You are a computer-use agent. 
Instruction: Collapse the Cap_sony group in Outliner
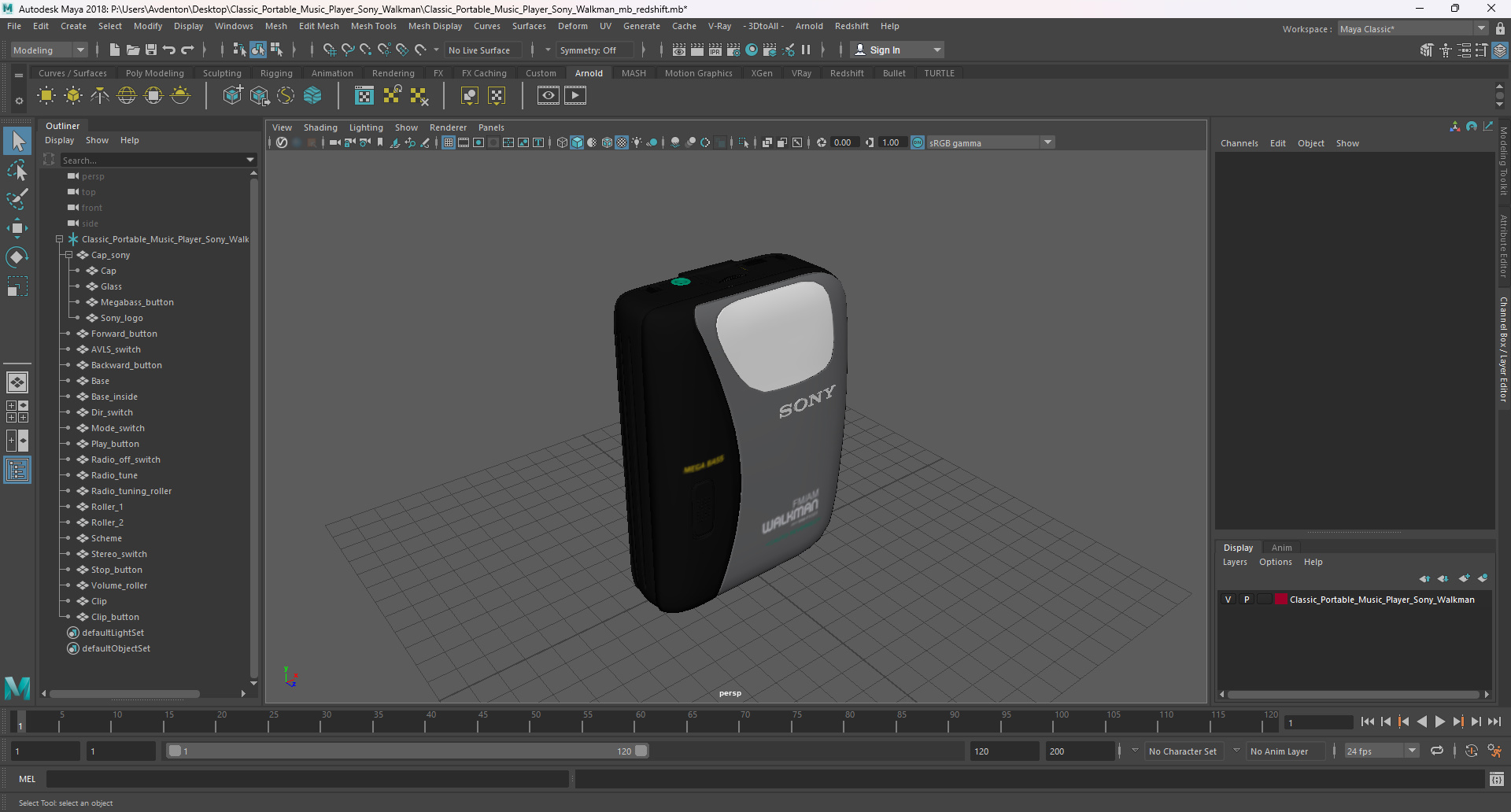68,255
